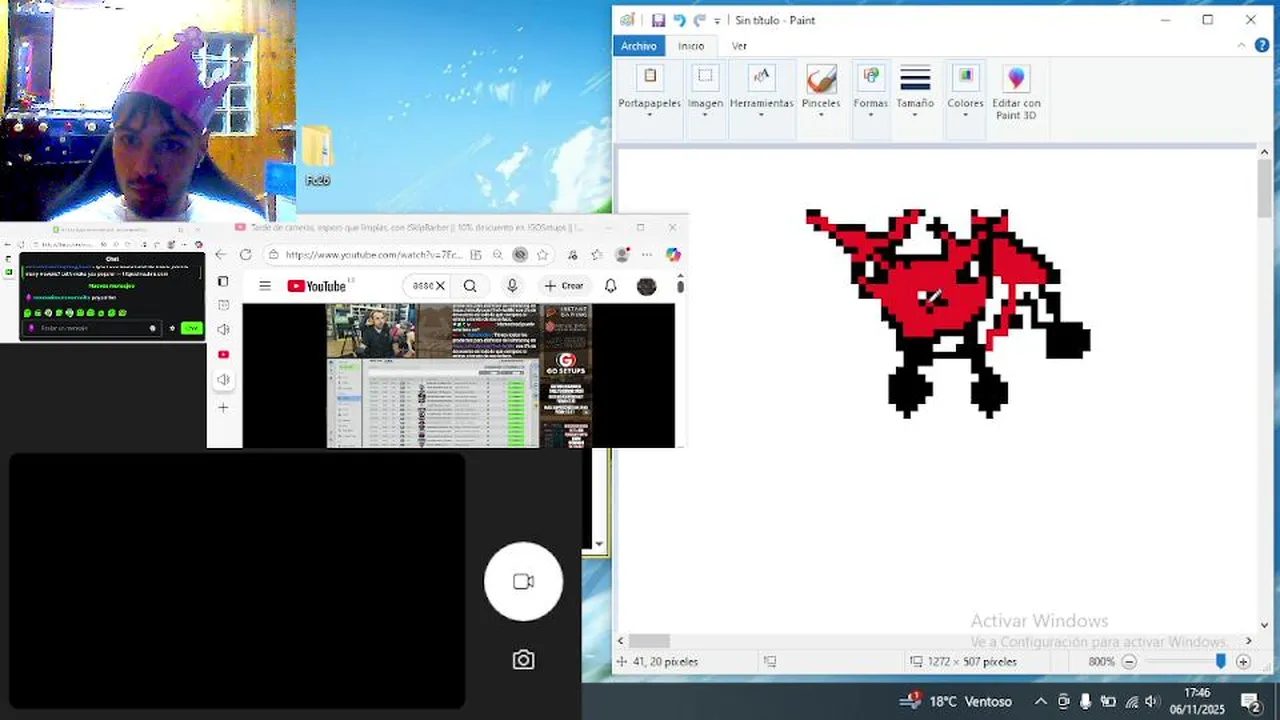Click the star favorite icon in address bar
The height and width of the screenshot is (720, 1280).
[542, 255]
